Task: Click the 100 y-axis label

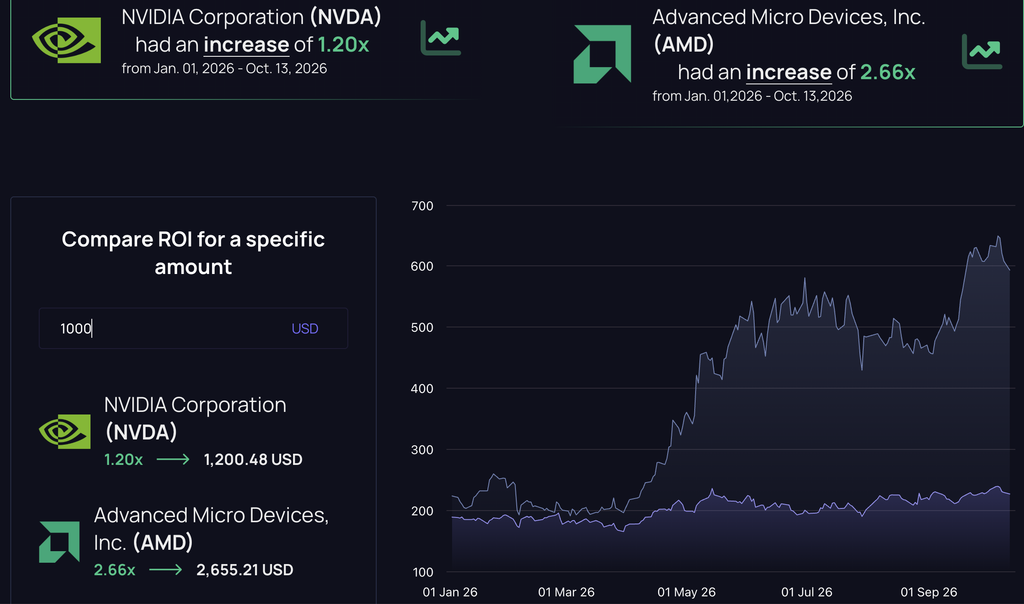Action: click(423, 572)
